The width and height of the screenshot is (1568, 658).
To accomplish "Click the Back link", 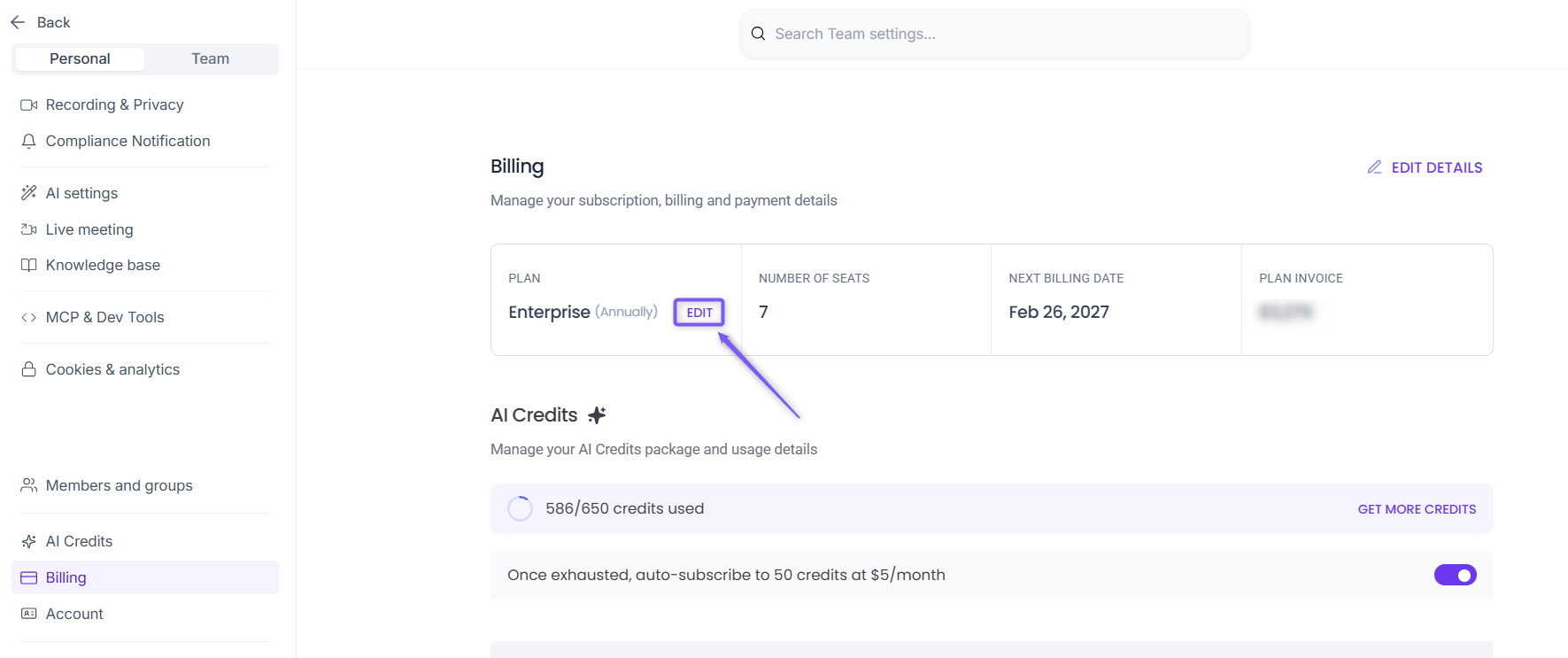I will coord(53,22).
